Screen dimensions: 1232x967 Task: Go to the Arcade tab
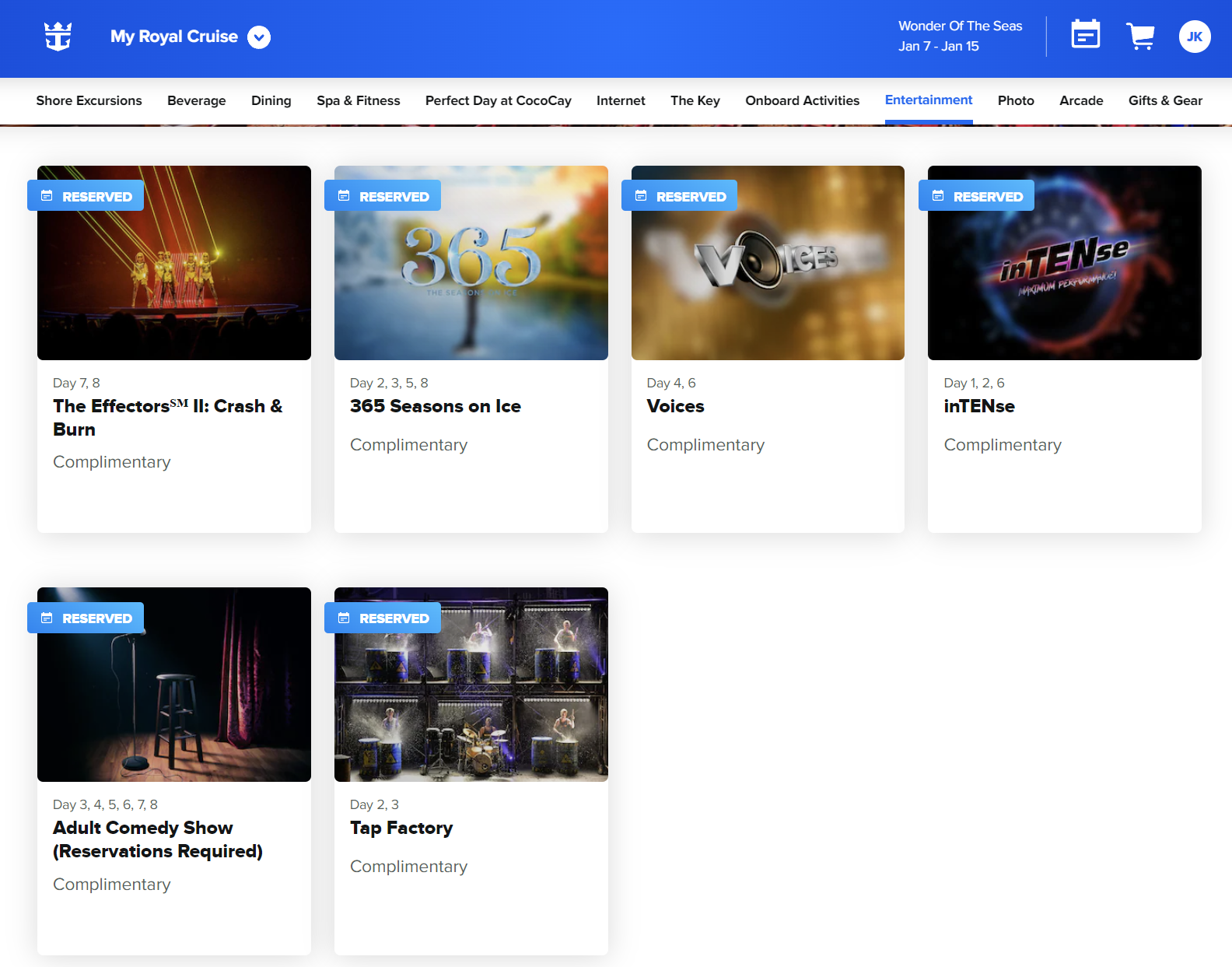pyautogui.click(x=1081, y=100)
